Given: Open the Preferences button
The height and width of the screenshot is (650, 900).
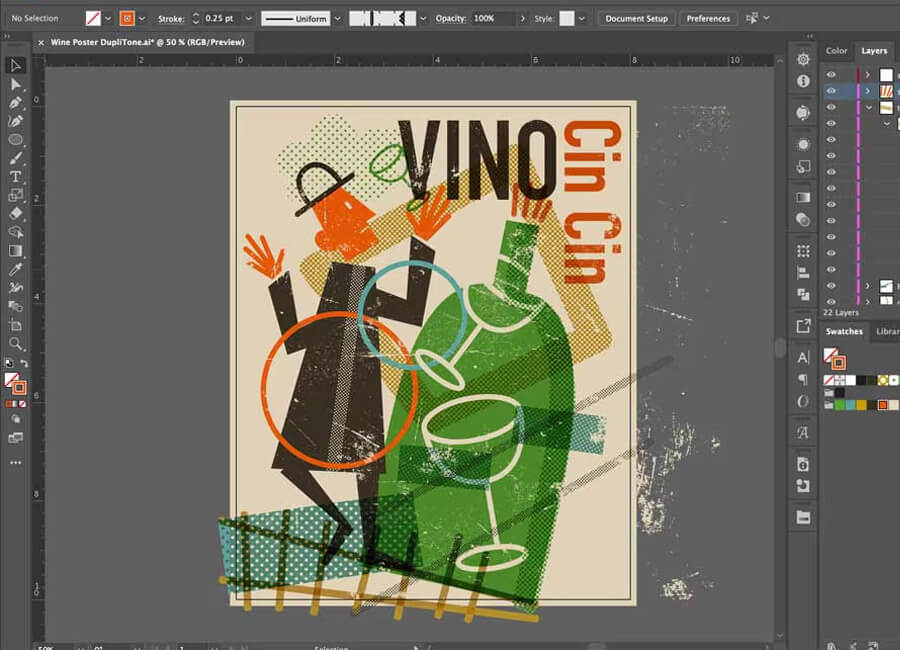Looking at the screenshot, I should point(708,19).
